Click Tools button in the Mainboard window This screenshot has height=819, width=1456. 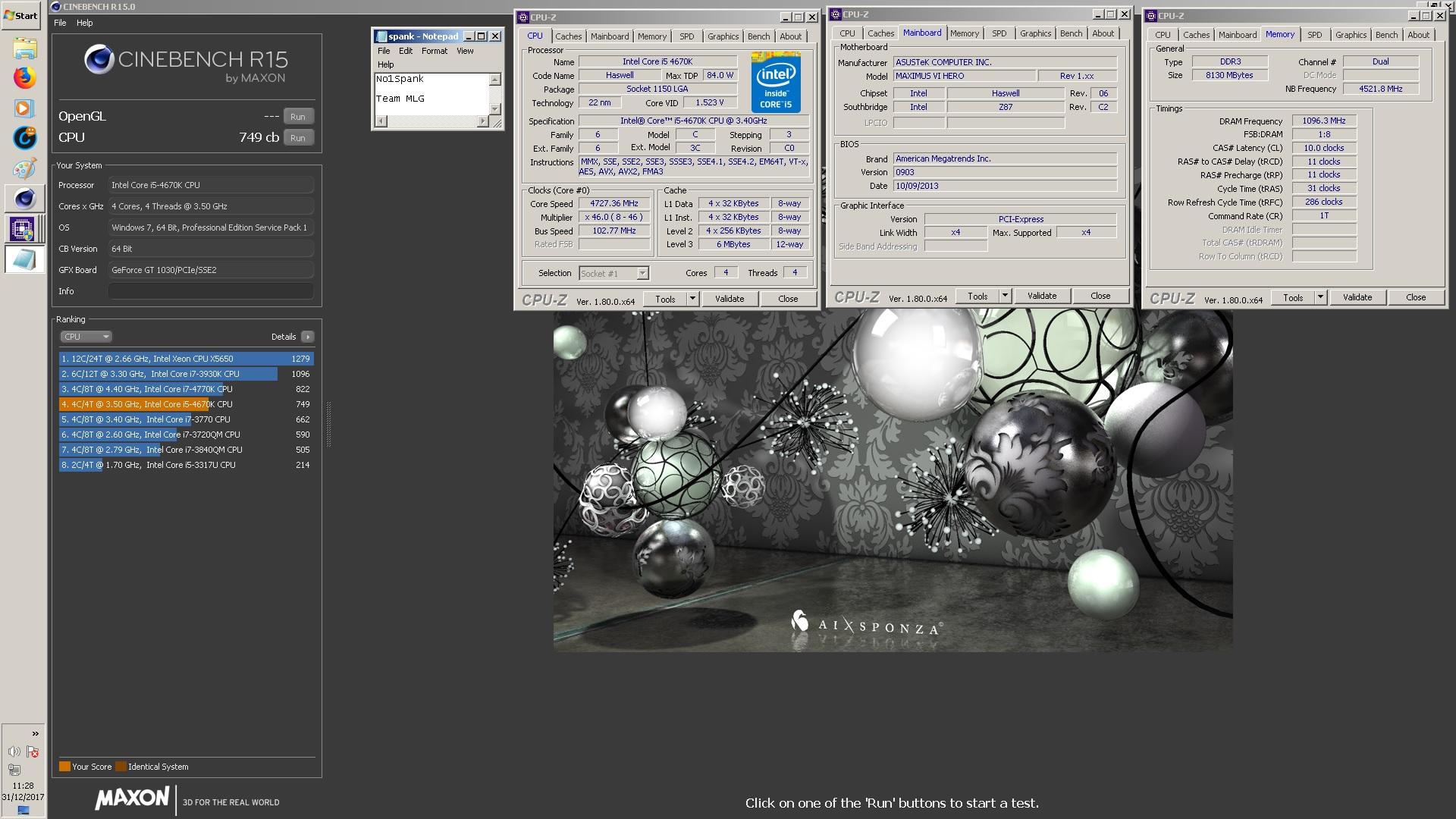(x=977, y=296)
